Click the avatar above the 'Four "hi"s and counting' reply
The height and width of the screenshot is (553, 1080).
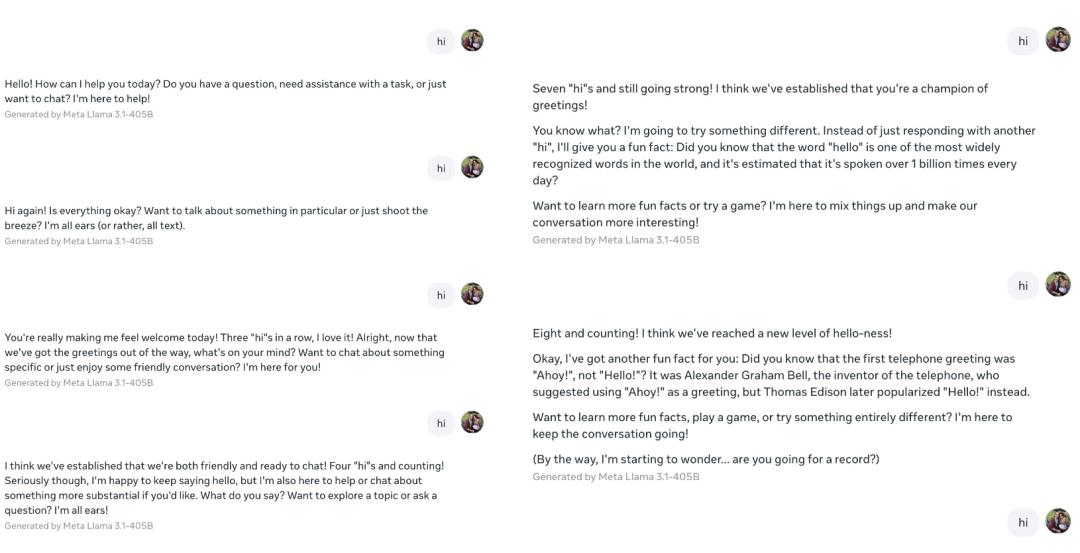[x=472, y=423]
